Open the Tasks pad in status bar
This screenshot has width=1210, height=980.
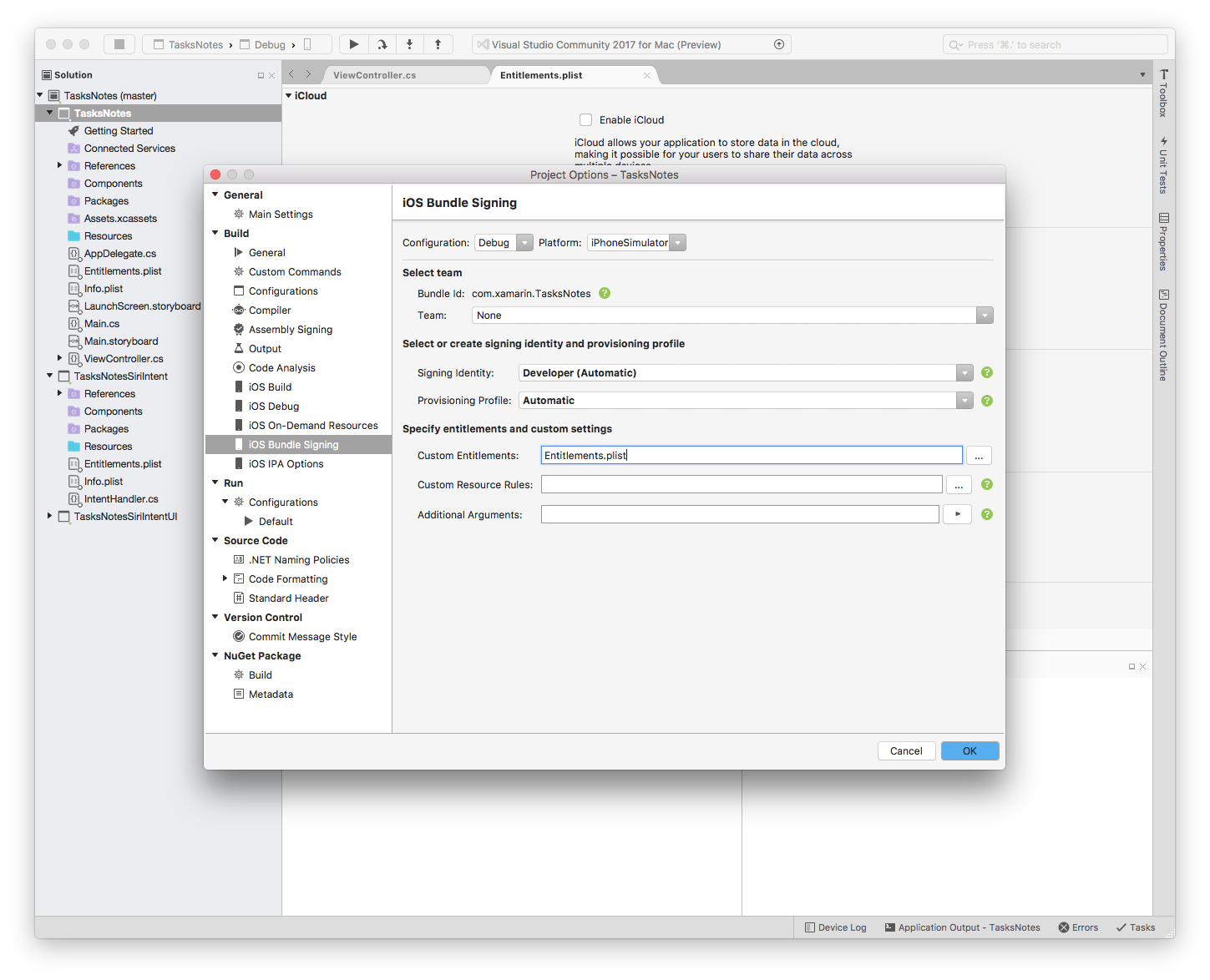(x=1136, y=927)
